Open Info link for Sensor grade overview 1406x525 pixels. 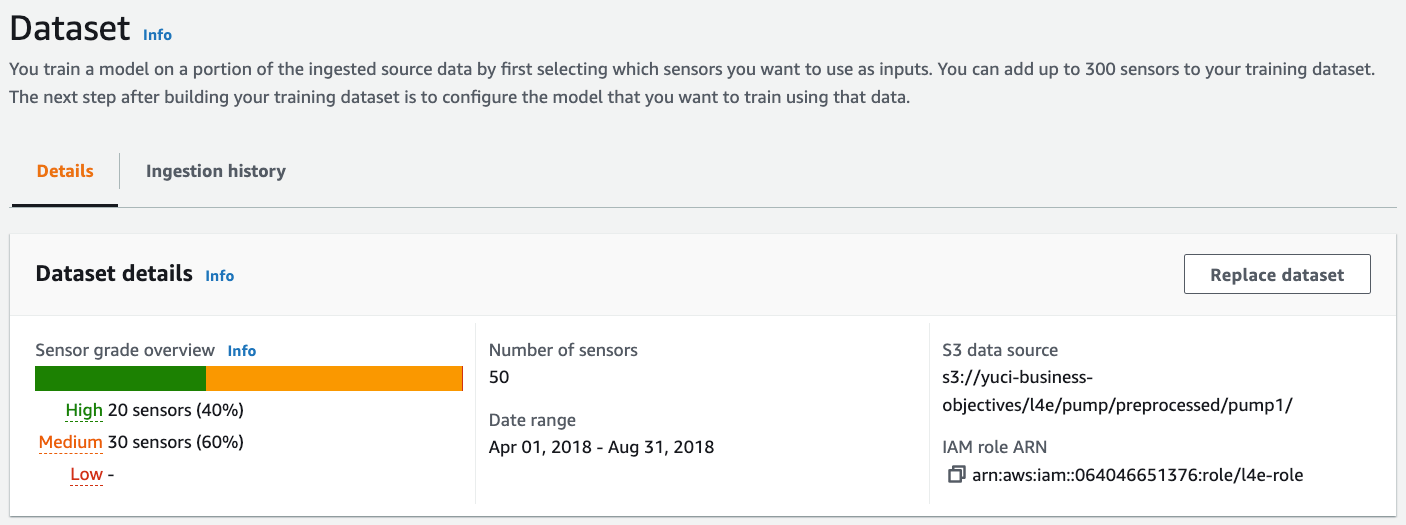pyautogui.click(x=241, y=351)
